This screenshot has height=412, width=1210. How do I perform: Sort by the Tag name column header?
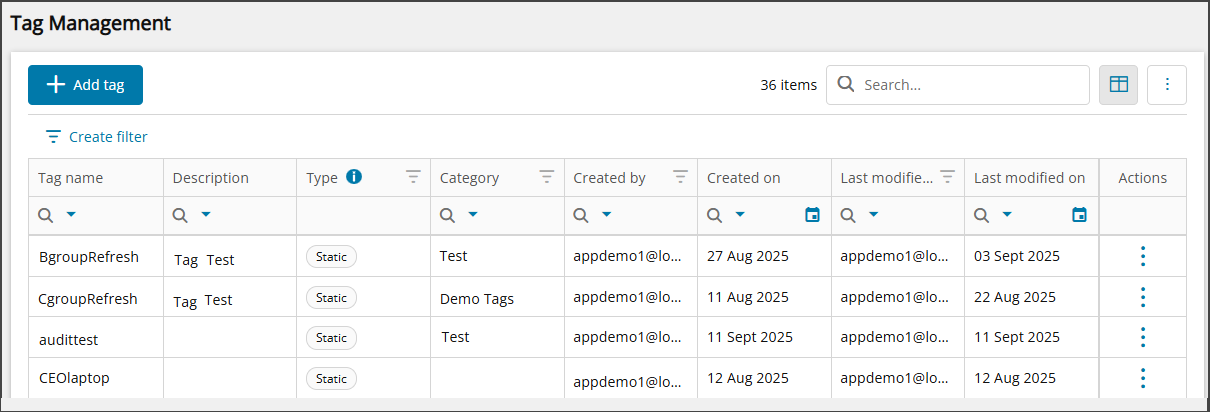tap(71, 178)
